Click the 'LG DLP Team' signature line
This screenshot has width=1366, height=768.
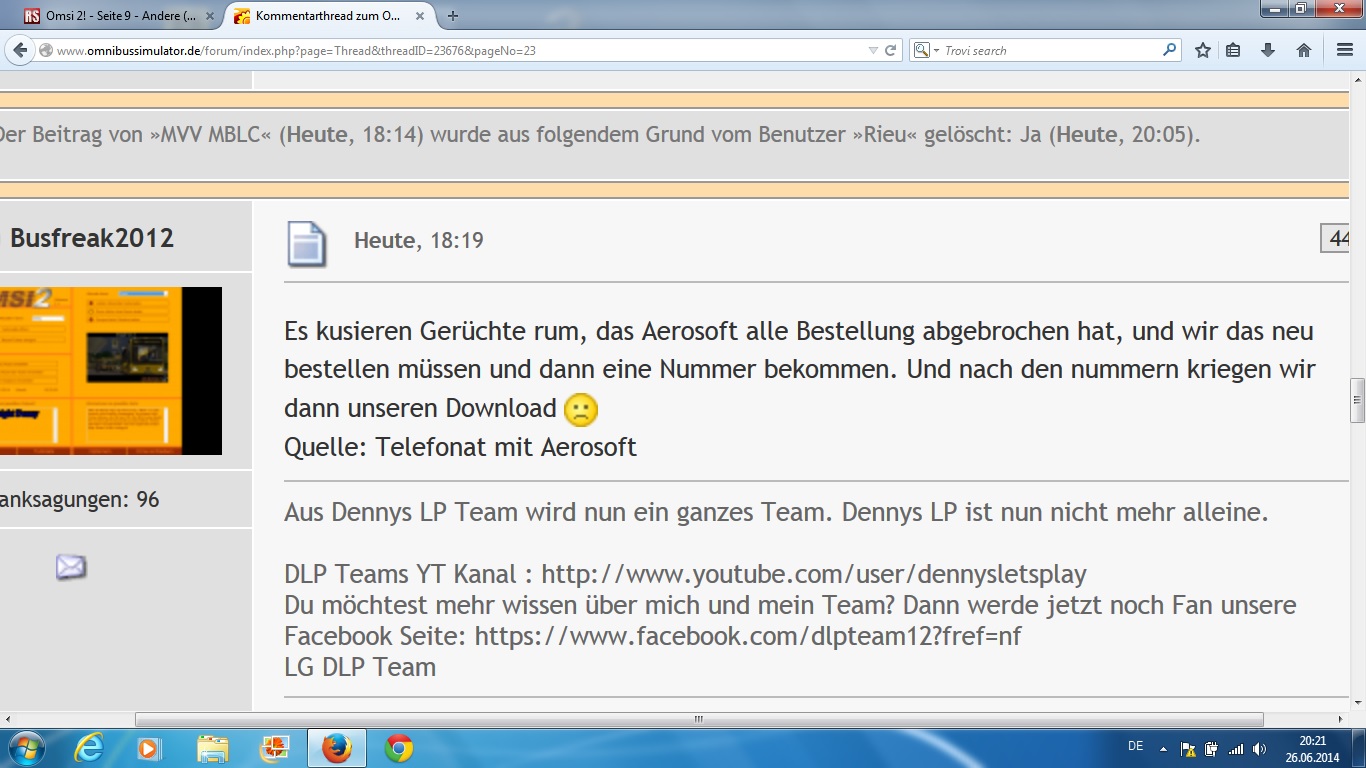coord(360,667)
